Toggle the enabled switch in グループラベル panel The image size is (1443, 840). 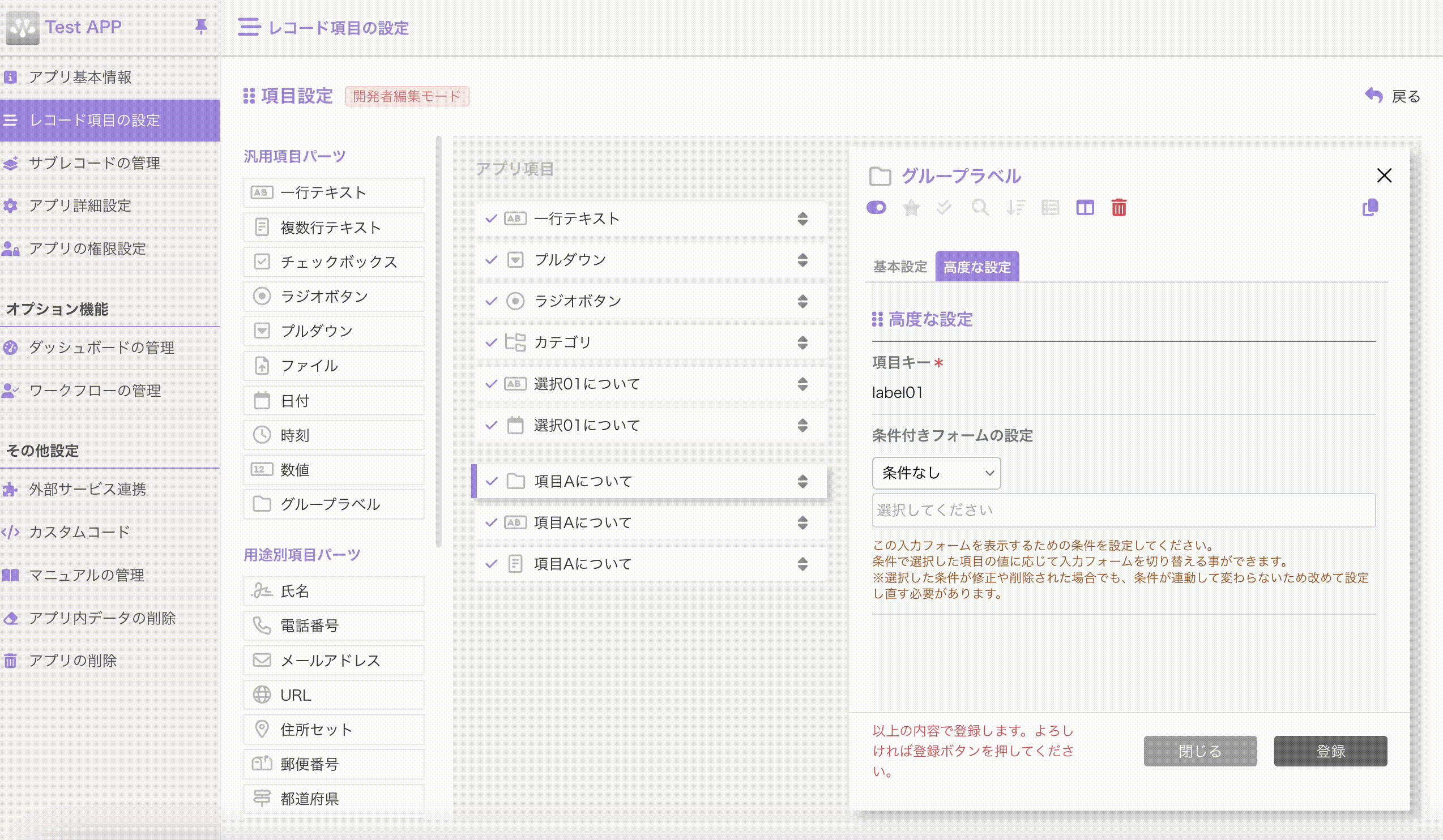click(876, 207)
